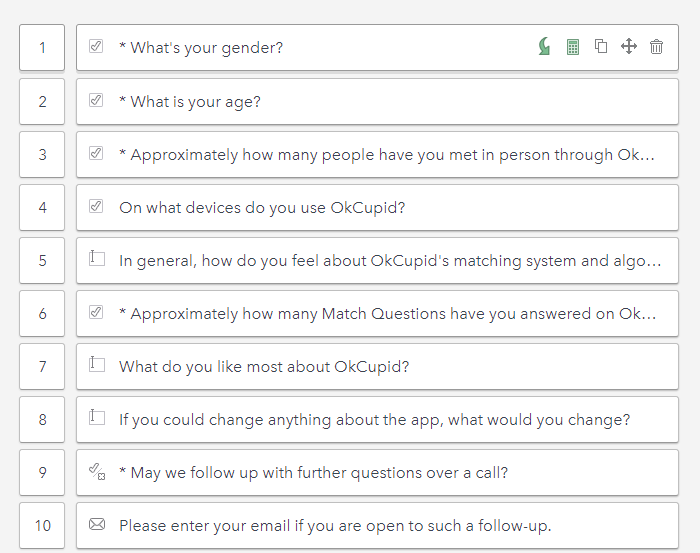Image resolution: width=700 pixels, height=553 pixels.
Task: Click the envelope icon on the email question
Action: coord(97,524)
